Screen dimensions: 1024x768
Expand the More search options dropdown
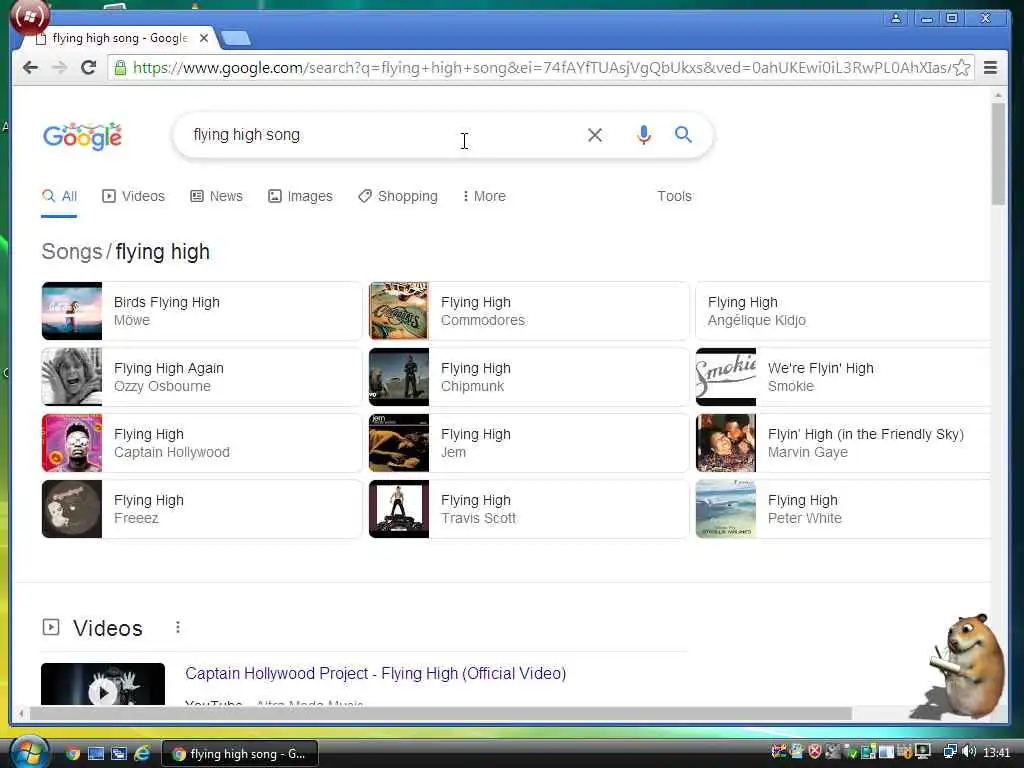(484, 196)
